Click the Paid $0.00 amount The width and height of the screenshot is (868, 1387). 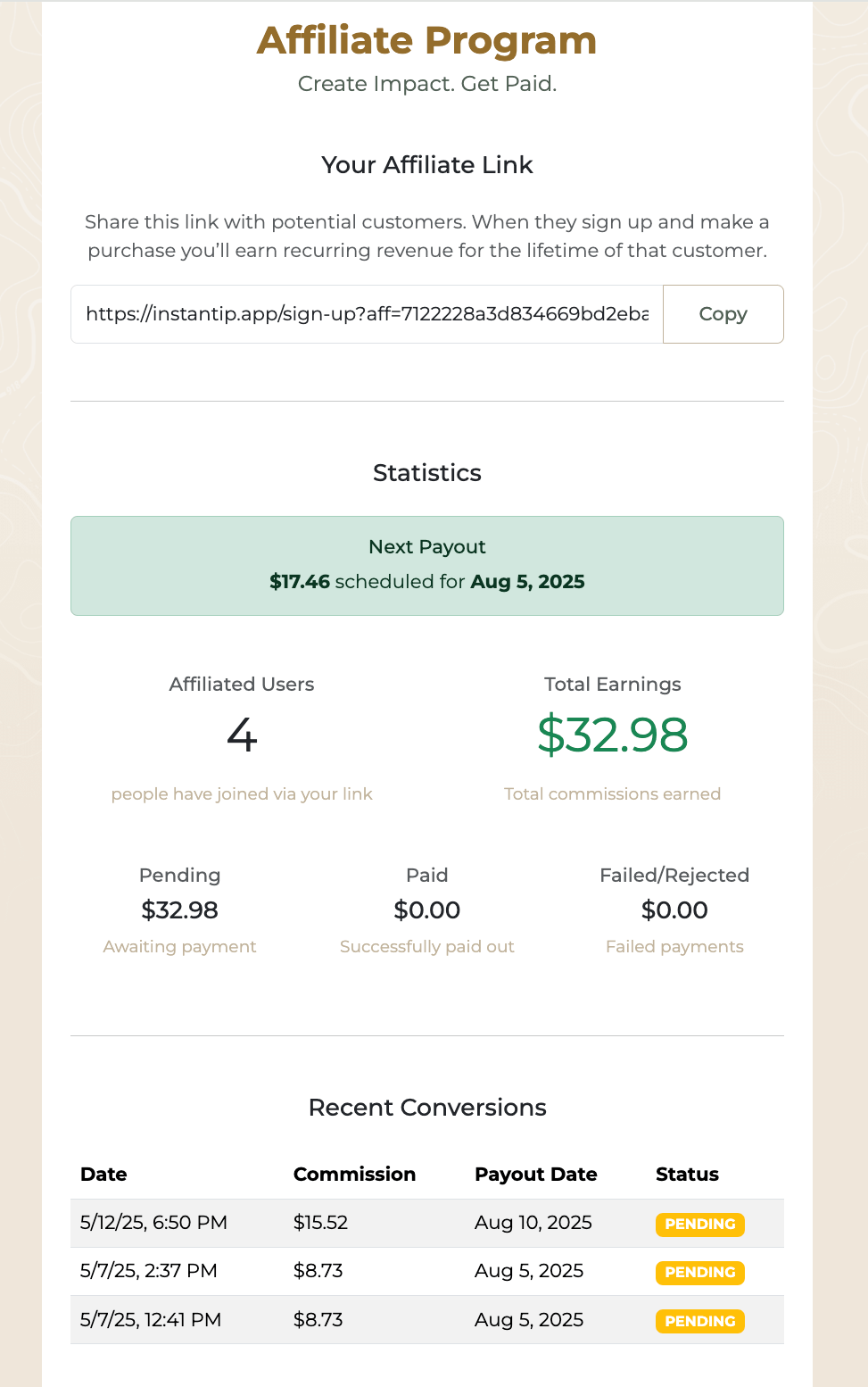[x=427, y=910]
